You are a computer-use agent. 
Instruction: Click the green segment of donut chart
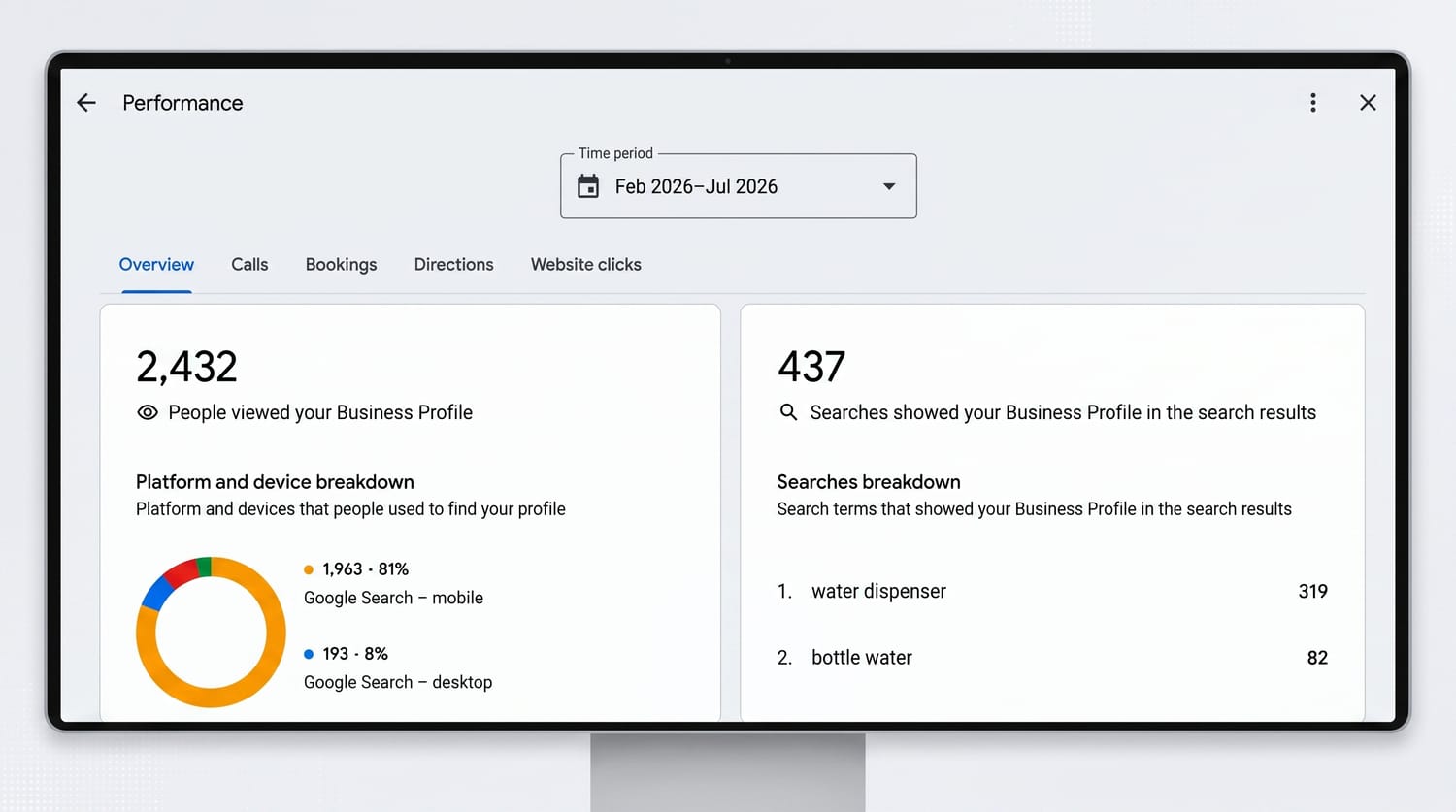point(204,567)
